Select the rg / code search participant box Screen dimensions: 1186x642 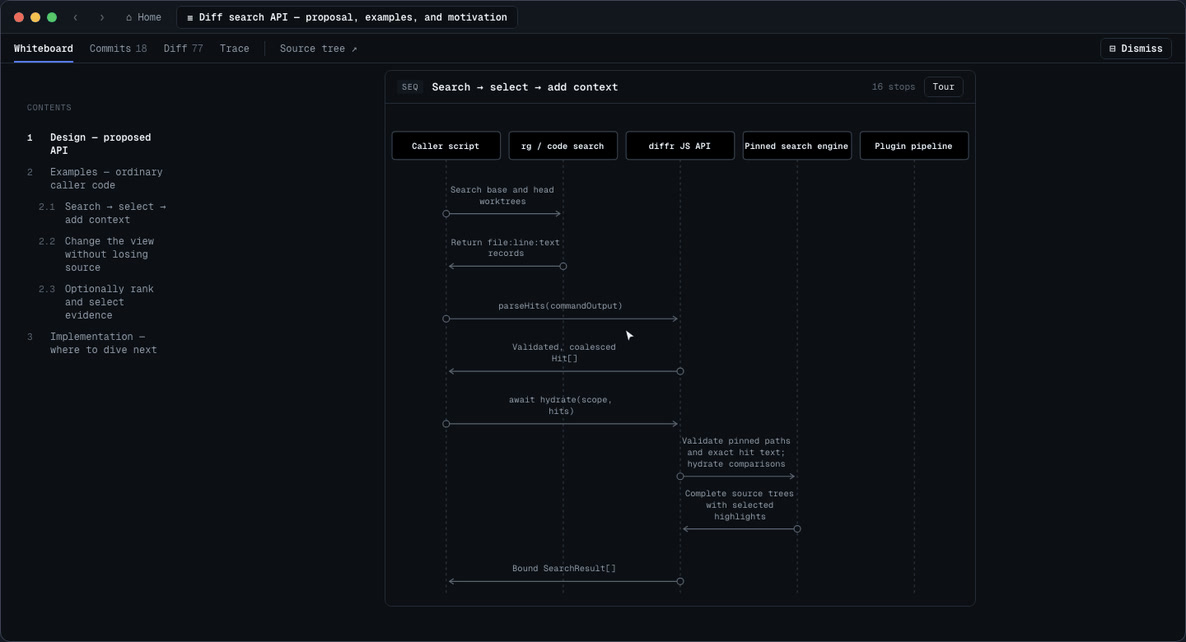563,146
